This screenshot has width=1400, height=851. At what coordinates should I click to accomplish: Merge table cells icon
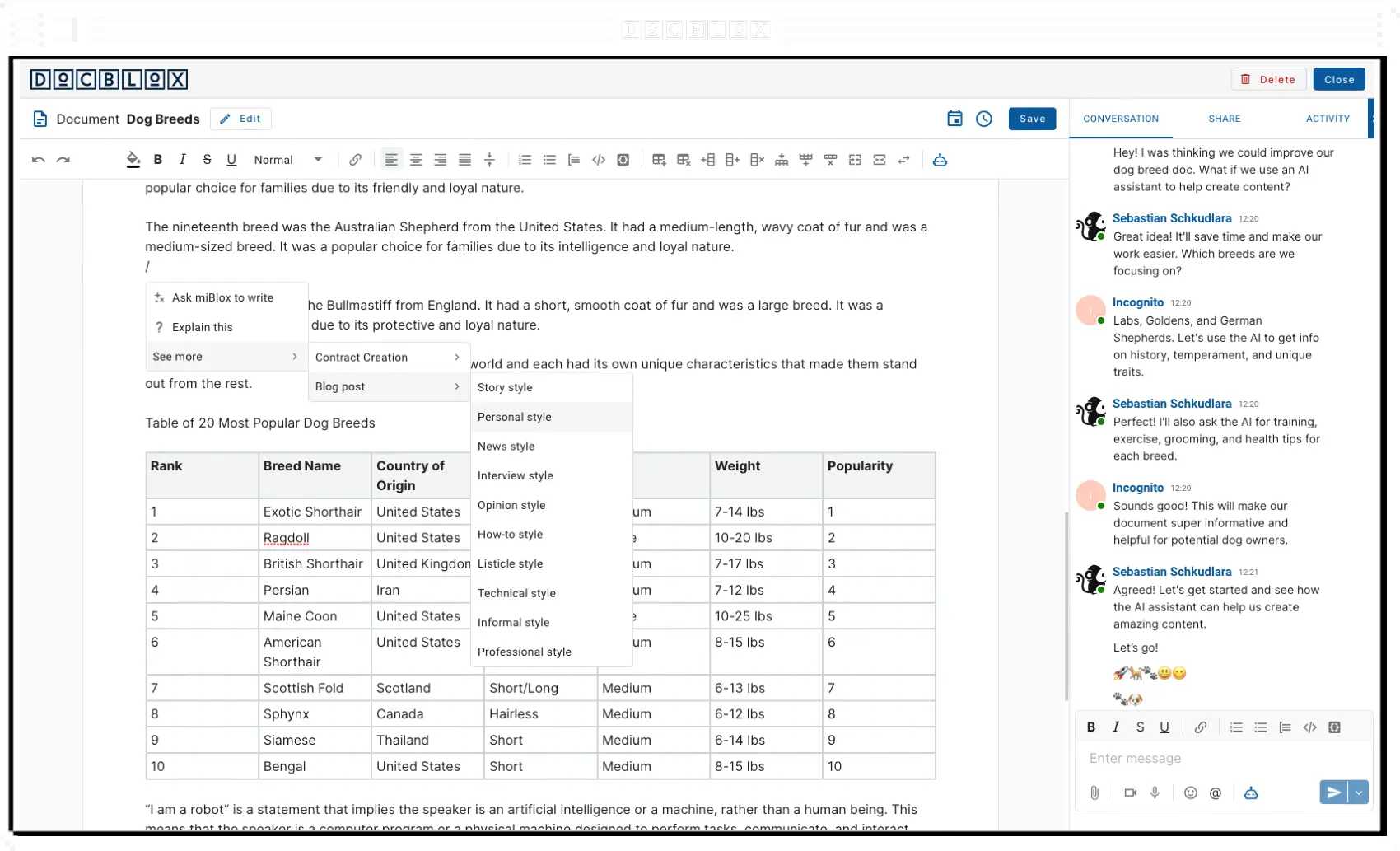855,160
